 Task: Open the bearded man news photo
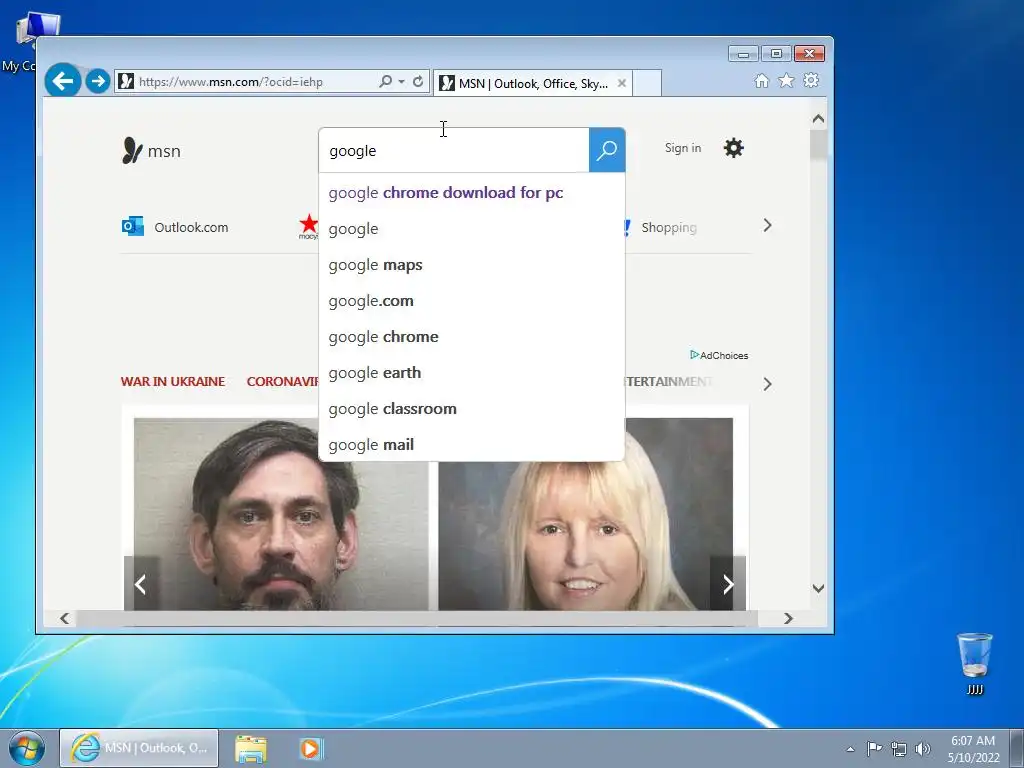tap(281, 514)
